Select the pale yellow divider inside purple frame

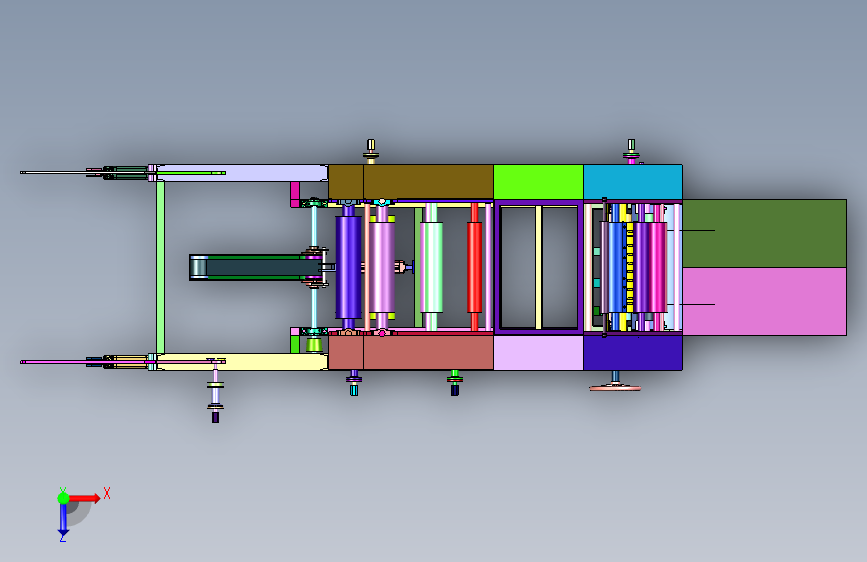538,267
